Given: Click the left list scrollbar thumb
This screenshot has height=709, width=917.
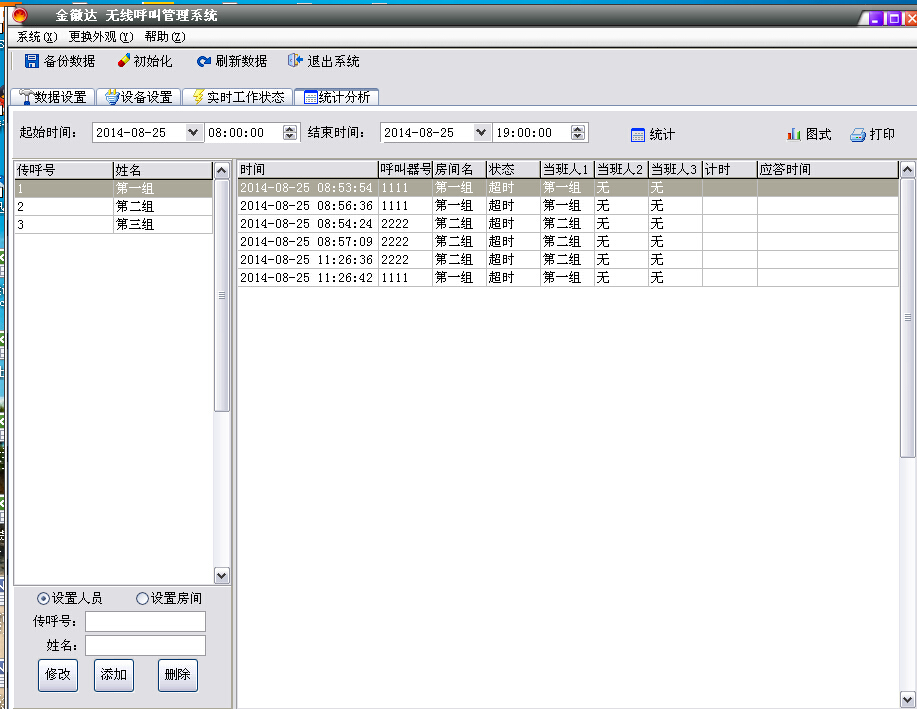Looking at the screenshot, I should click(222, 295).
